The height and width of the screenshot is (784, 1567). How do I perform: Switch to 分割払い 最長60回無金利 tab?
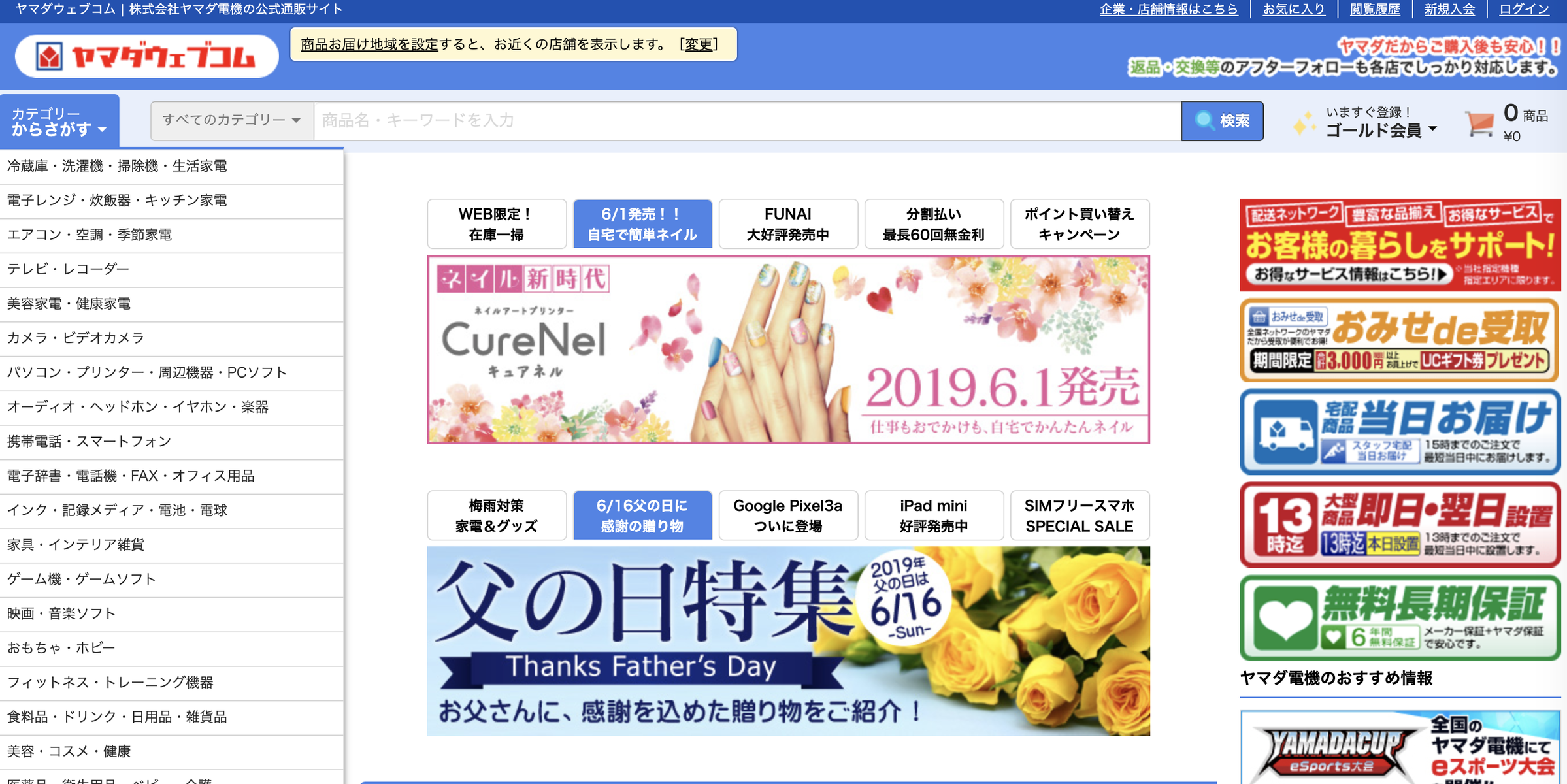pyautogui.click(x=934, y=224)
